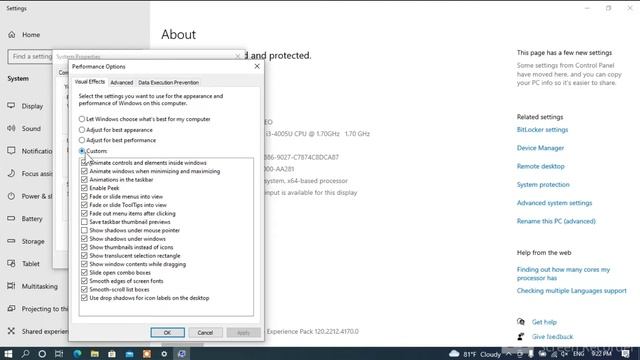The height and width of the screenshot is (360, 640).
Task: Uncheck Show thumbnails instead of icons
Action: pyautogui.click(x=84, y=247)
